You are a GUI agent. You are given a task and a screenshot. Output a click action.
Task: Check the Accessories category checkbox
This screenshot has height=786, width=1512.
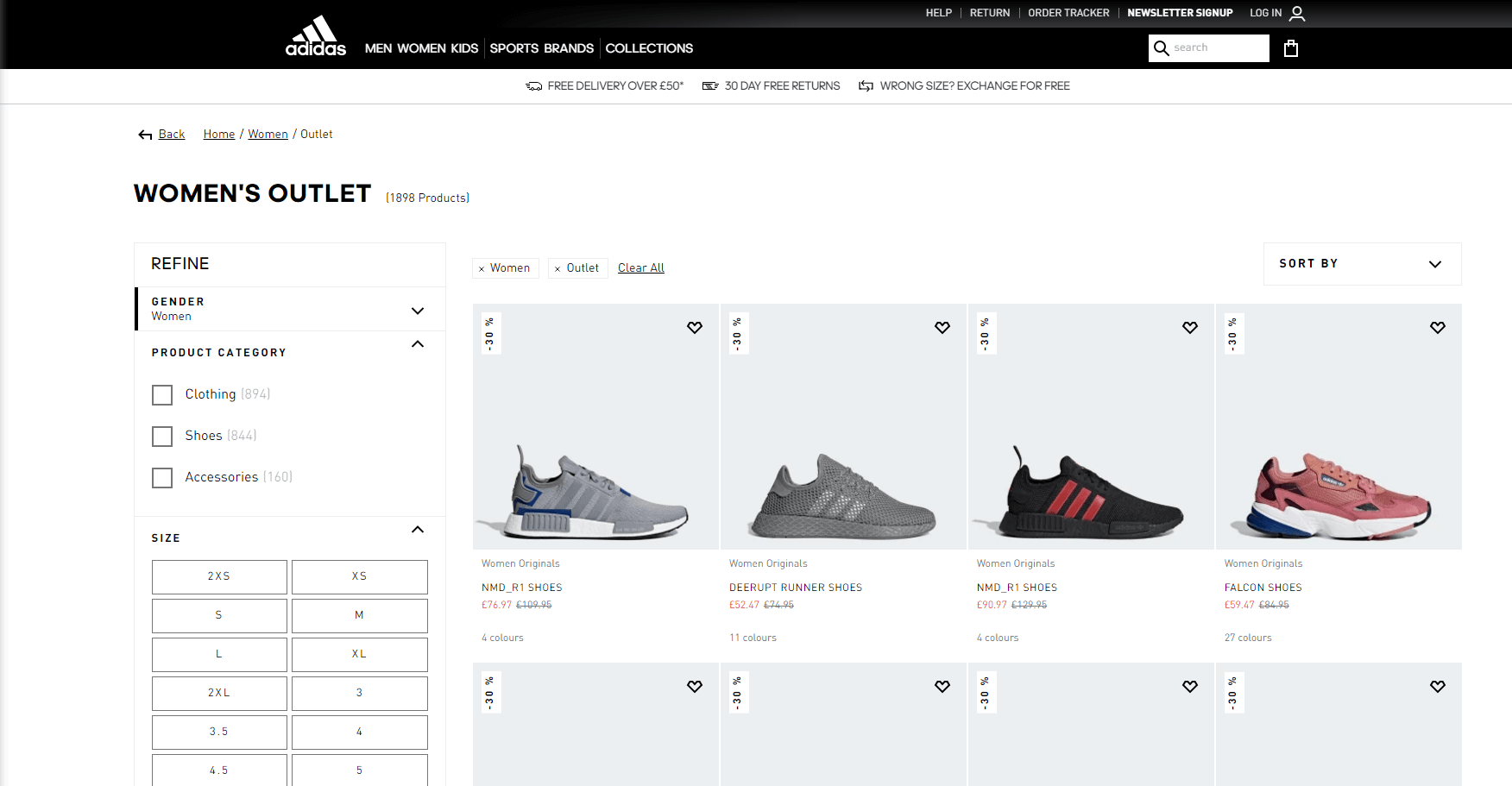[162, 478]
